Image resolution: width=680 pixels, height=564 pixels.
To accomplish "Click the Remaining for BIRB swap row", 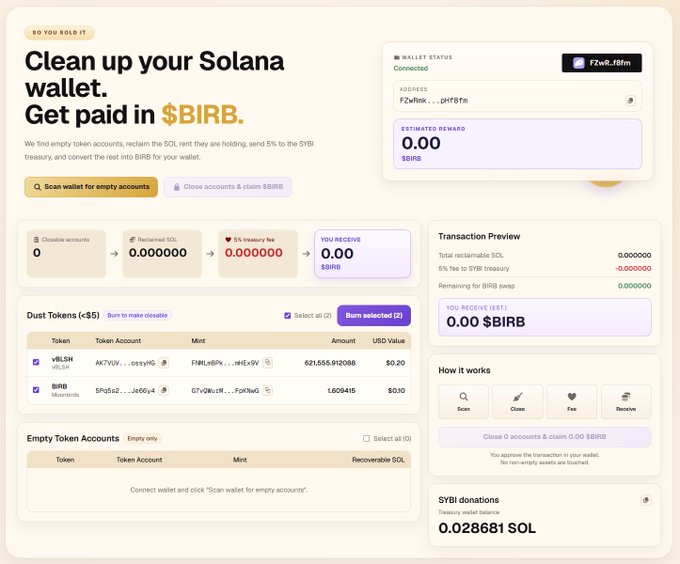I will 545,286.
